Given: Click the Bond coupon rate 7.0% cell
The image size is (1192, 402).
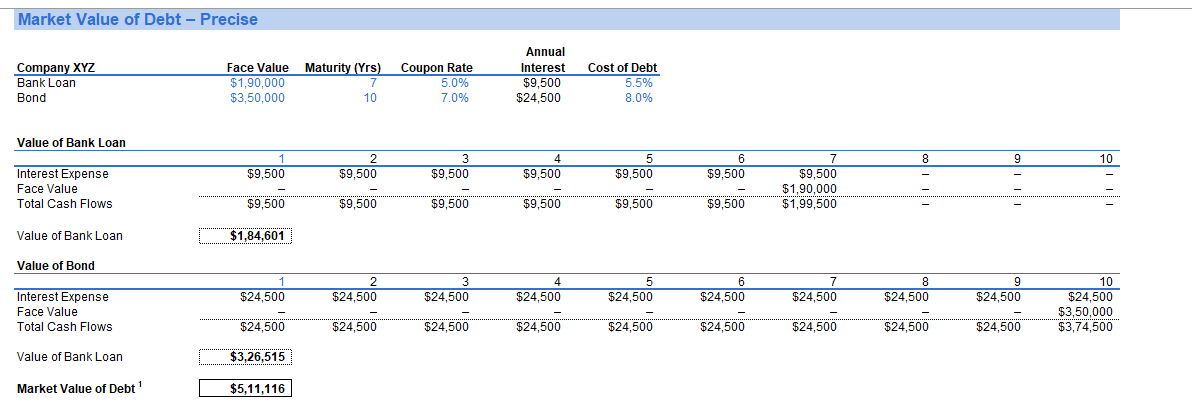Looking at the screenshot, I should (x=455, y=98).
